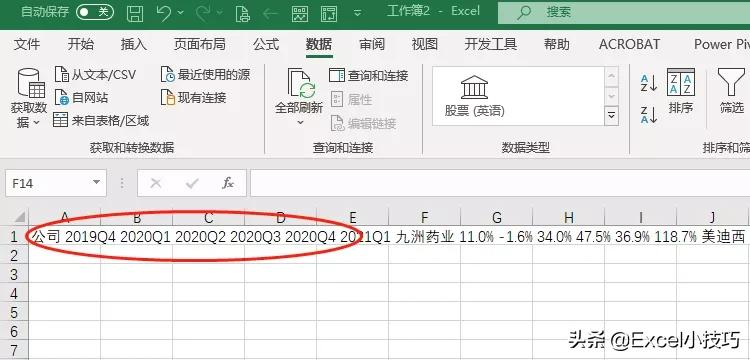Open Customize Quick Access Toolbar dropdown

[357, 13]
